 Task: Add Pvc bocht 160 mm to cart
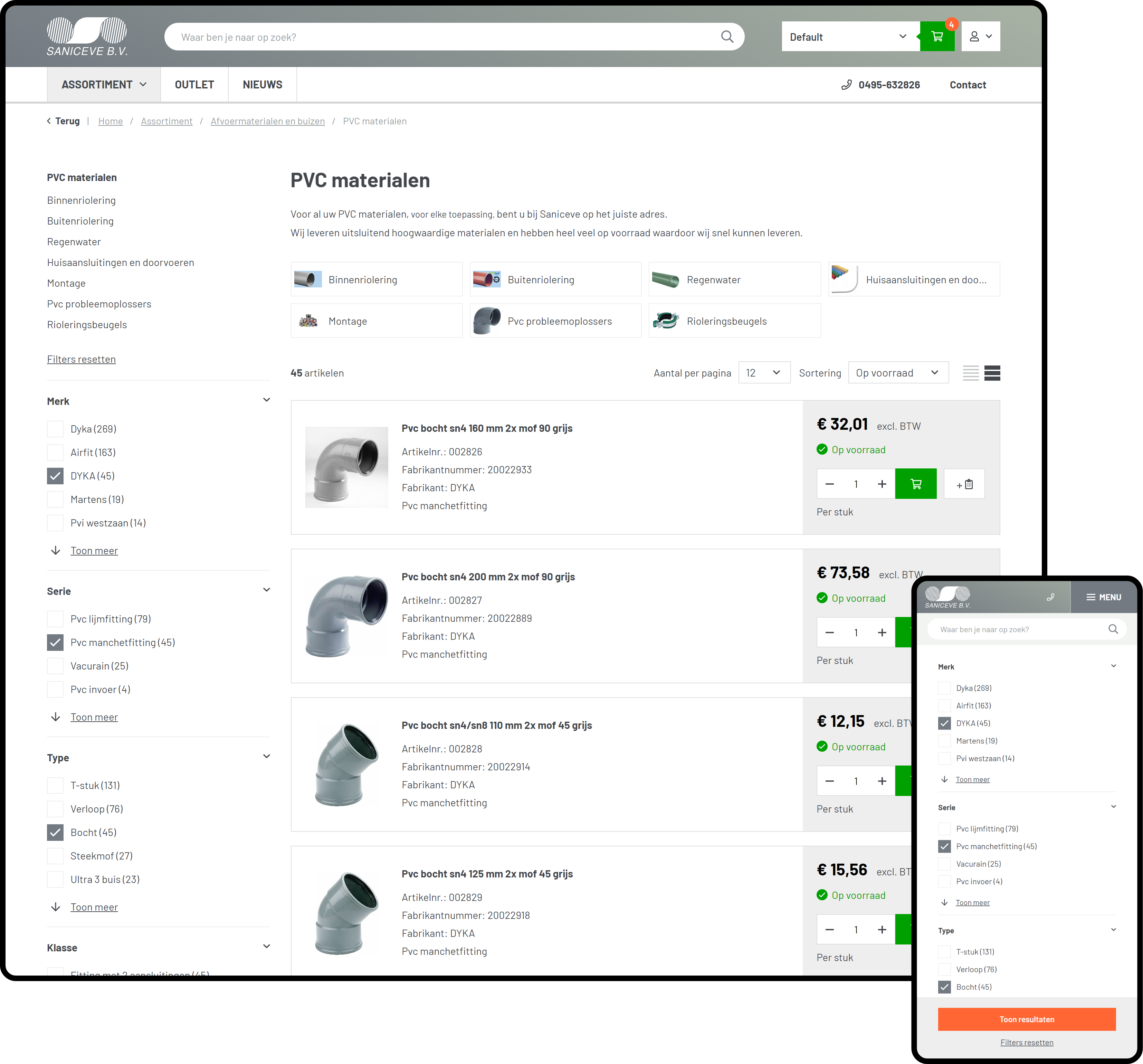[x=915, y=484]
